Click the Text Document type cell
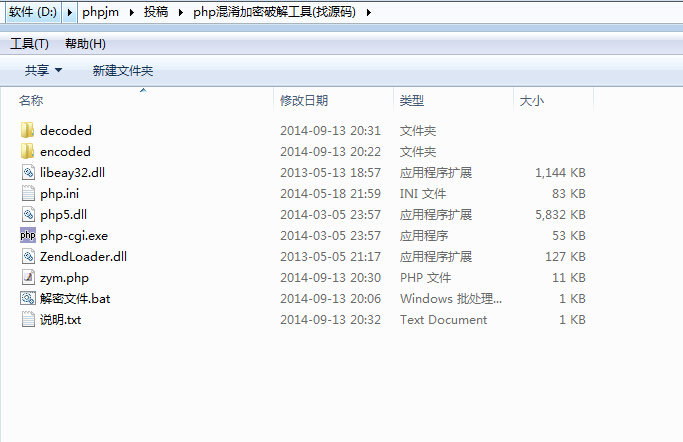Image resolution: width=683 pixels, height=442 pixels. click(x=443, y=319)
